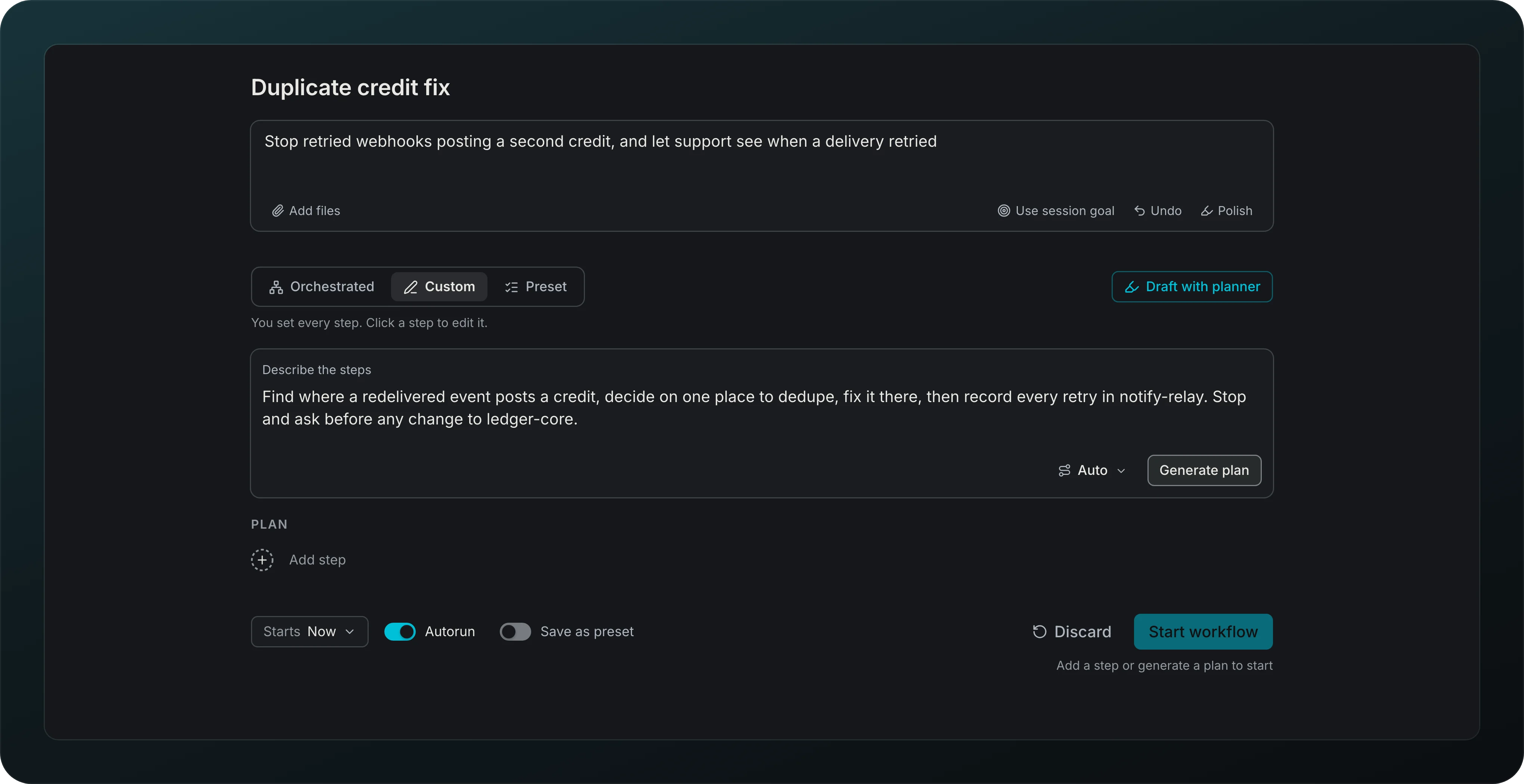This screenshot has height=784, width=1524.
Task: Expand the Auto model chevron
Action: (1121, 471)
